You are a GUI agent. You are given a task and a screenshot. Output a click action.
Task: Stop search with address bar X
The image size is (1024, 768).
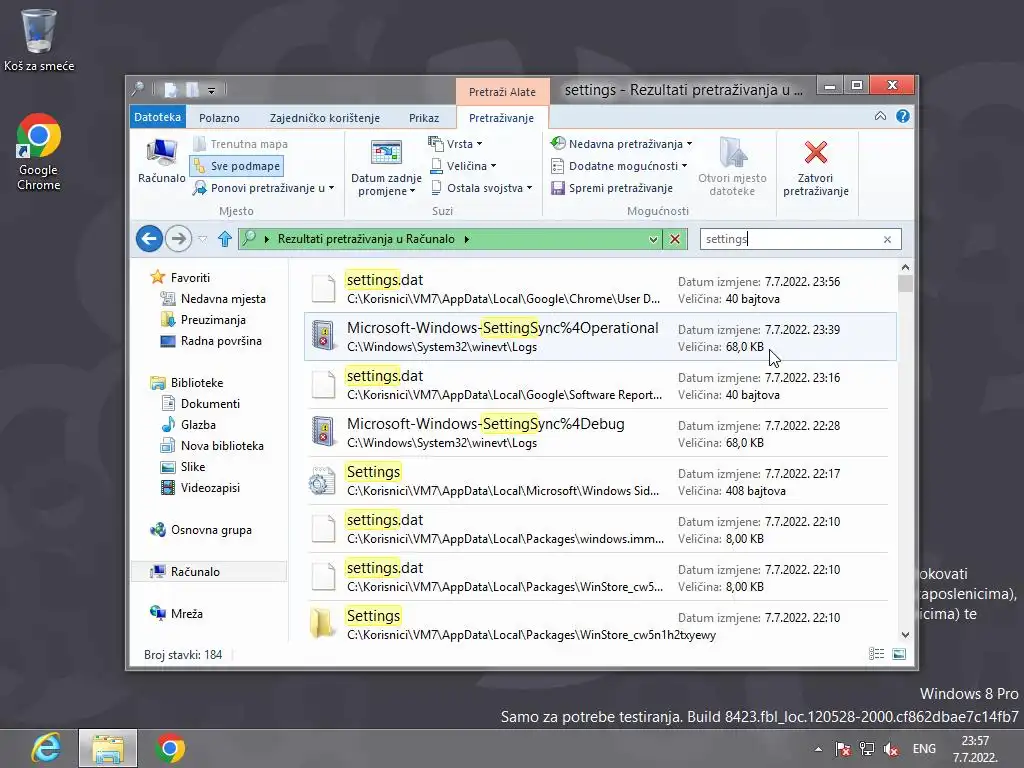point(675,239)
